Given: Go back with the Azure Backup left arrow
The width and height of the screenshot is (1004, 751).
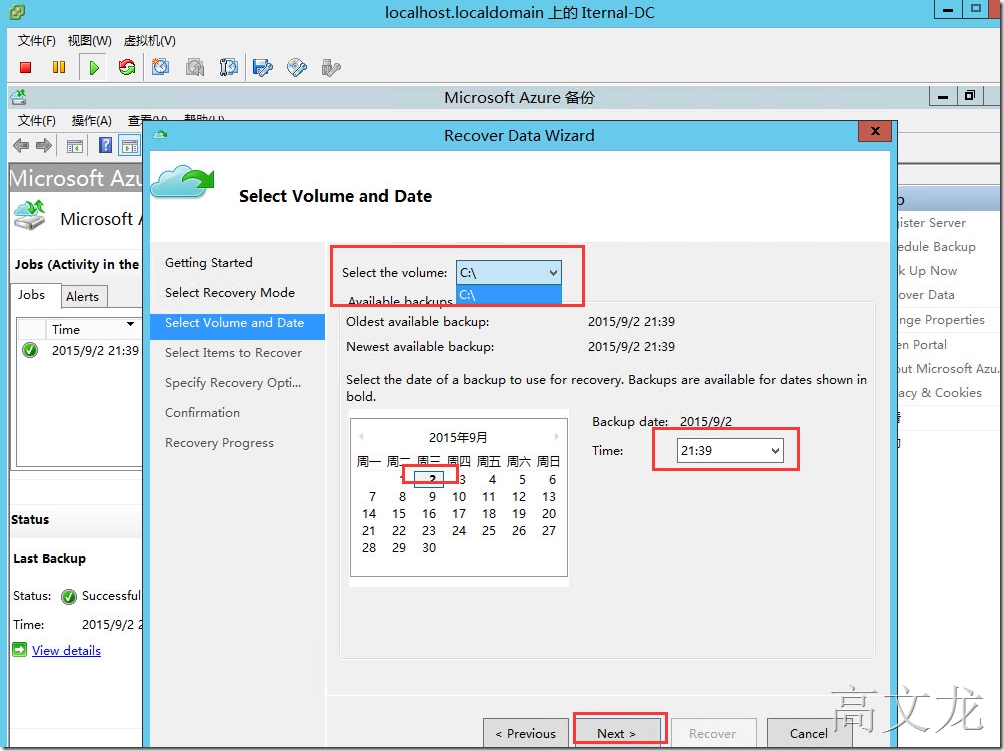Looking at the screenshot, I should 21,146.
